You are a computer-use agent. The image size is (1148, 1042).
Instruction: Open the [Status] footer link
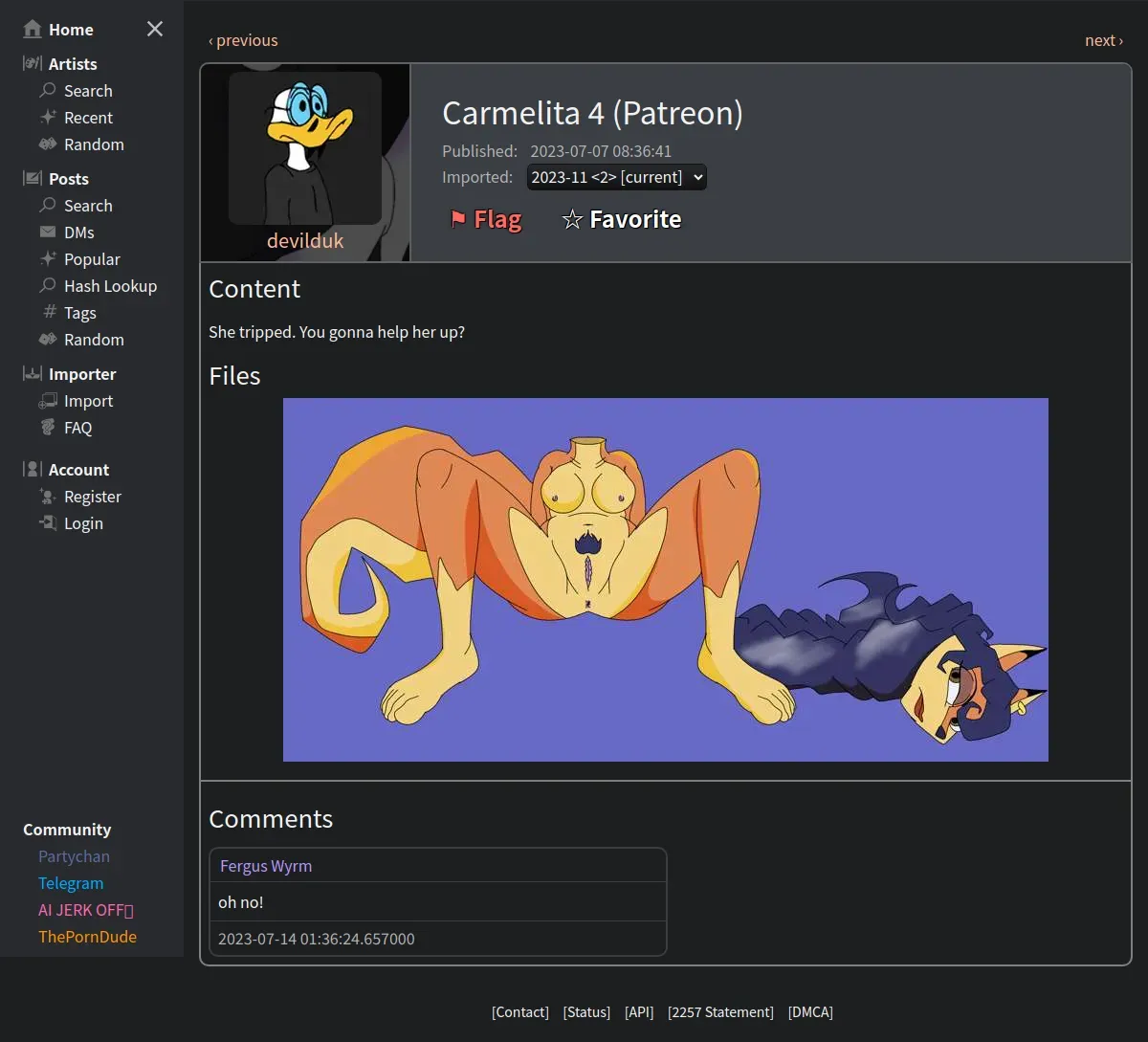tap(586, 1012)
